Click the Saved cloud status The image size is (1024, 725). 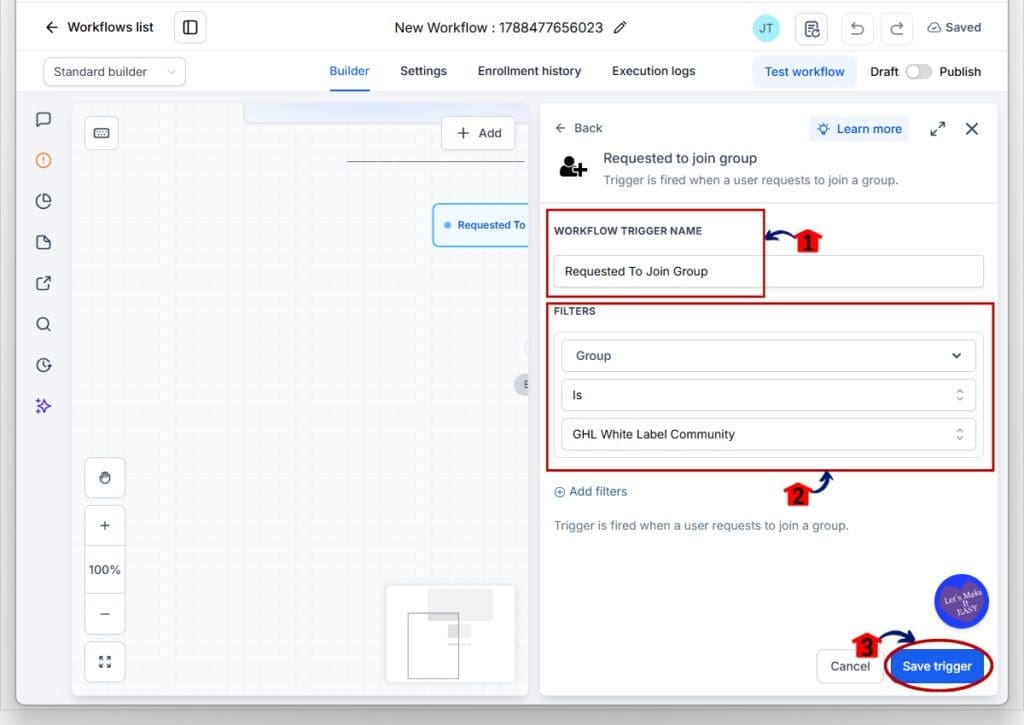coord(954,27)
